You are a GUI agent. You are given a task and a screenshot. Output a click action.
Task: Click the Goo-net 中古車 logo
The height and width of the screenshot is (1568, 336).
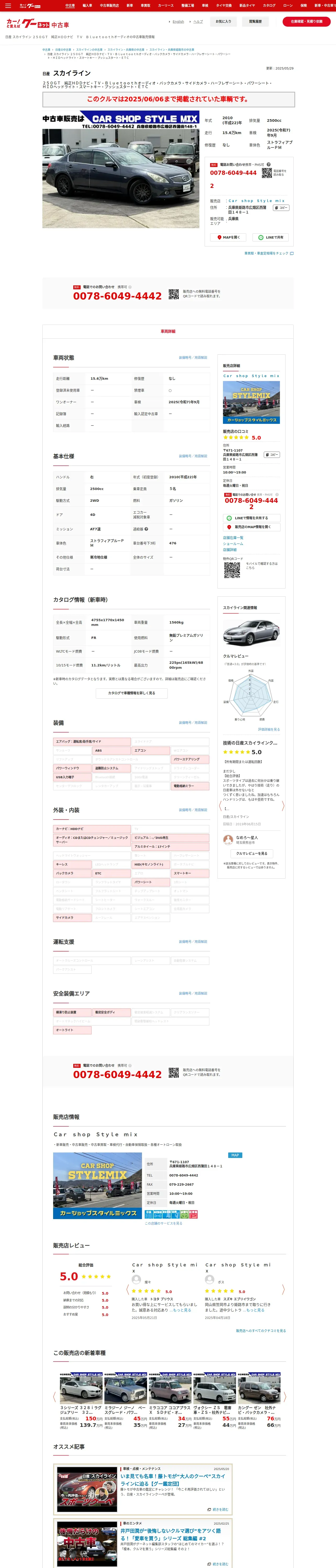(x=38, y=24)
